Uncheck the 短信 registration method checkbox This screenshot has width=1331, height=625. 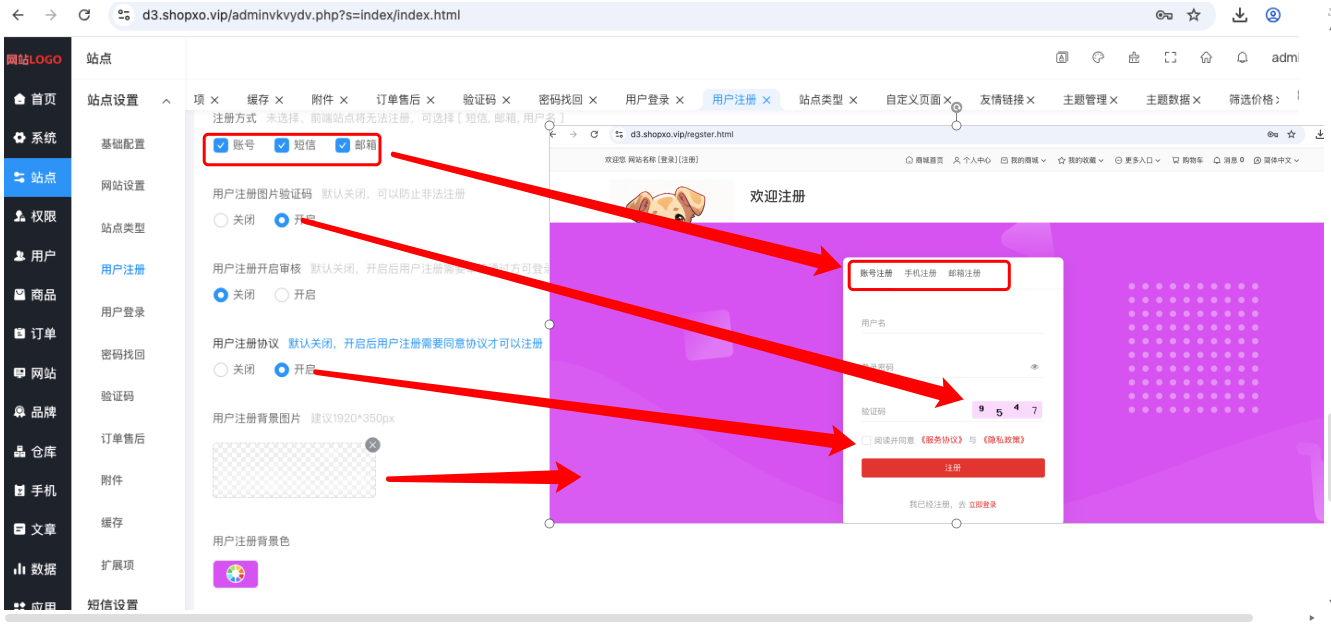pos(282,145)
